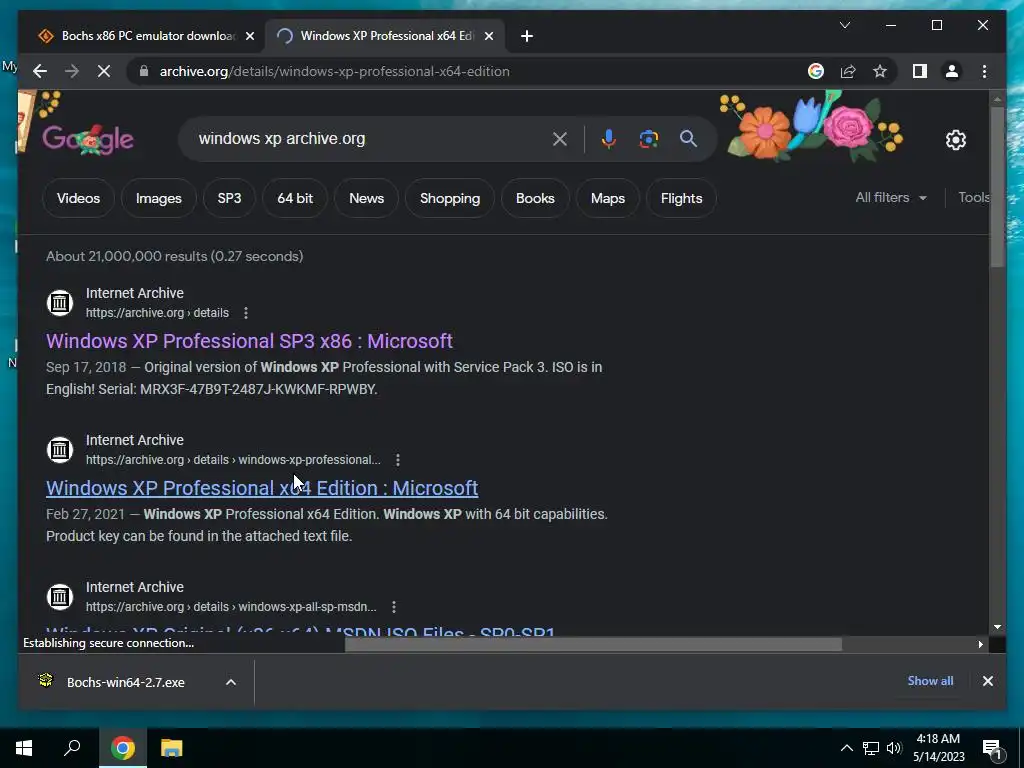Screen dimensions: 1024x768
Task: Open new browser tab
Action: (x=526, y=36)
